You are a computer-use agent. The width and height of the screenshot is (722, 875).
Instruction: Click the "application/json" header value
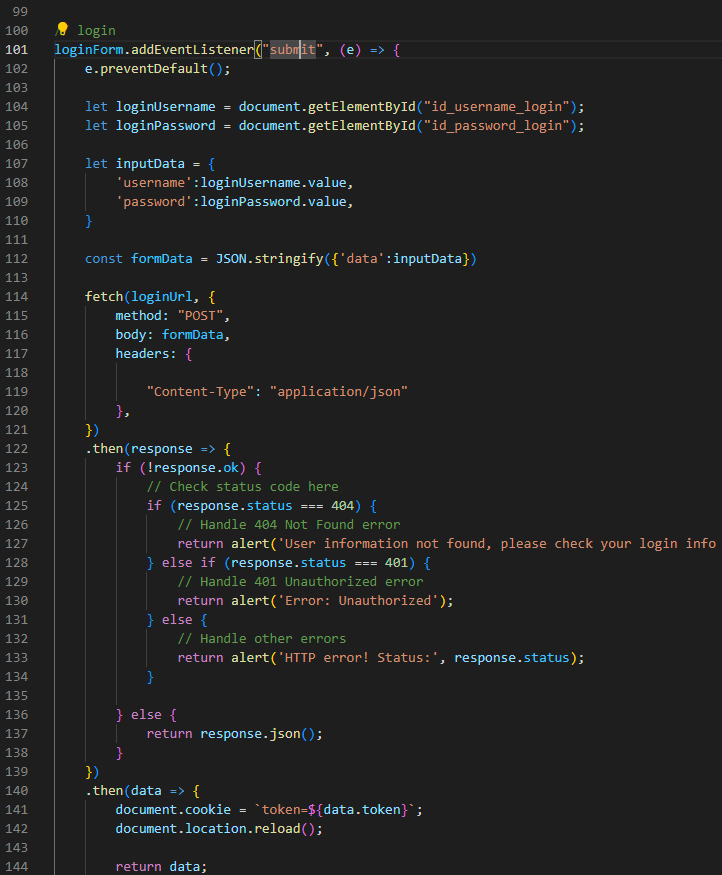(338, 391)
